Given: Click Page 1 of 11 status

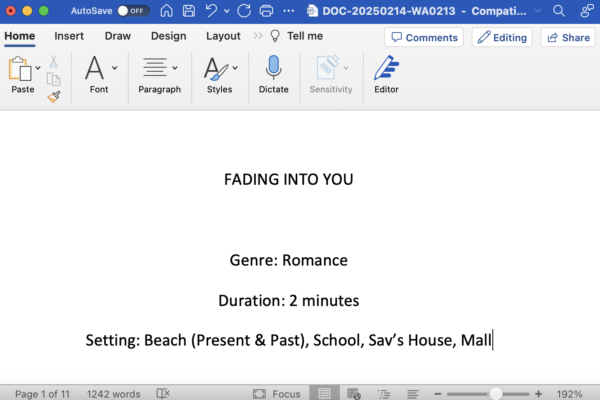Looking at the screenshot, I should (x=42, y=394).
